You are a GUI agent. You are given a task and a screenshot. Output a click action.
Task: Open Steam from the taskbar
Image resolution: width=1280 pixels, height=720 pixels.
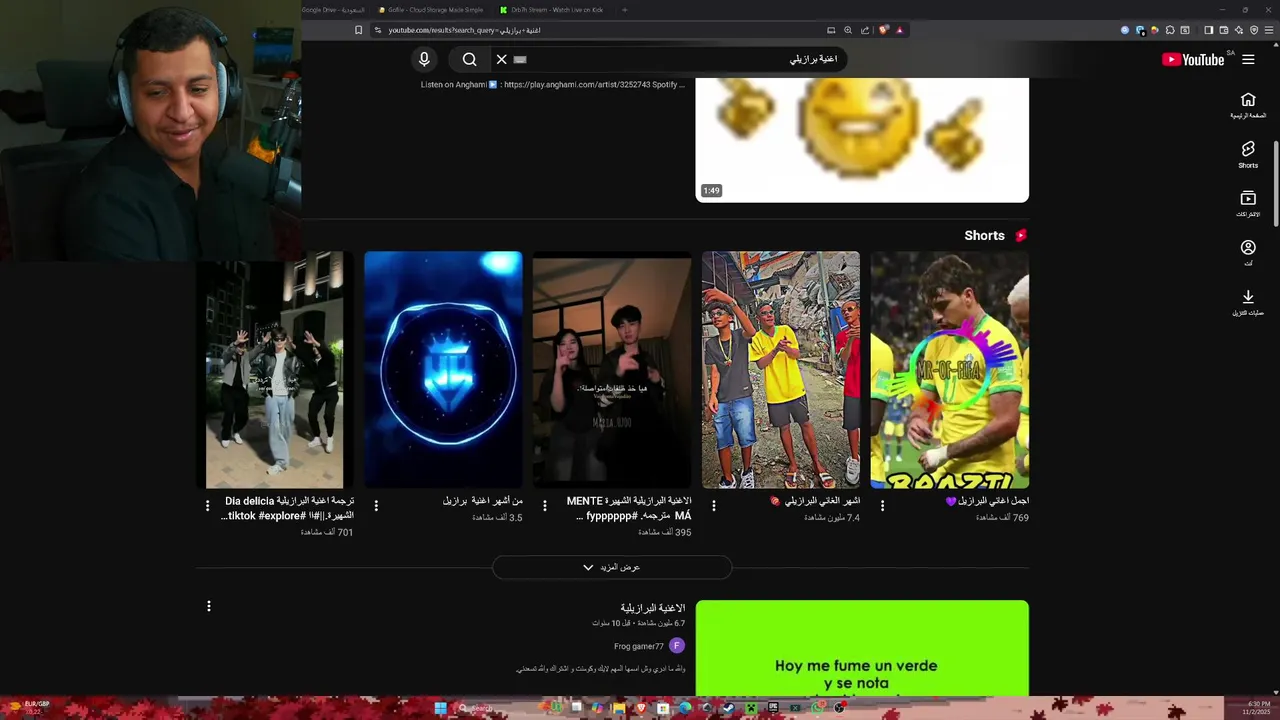(x=728, y=708)
